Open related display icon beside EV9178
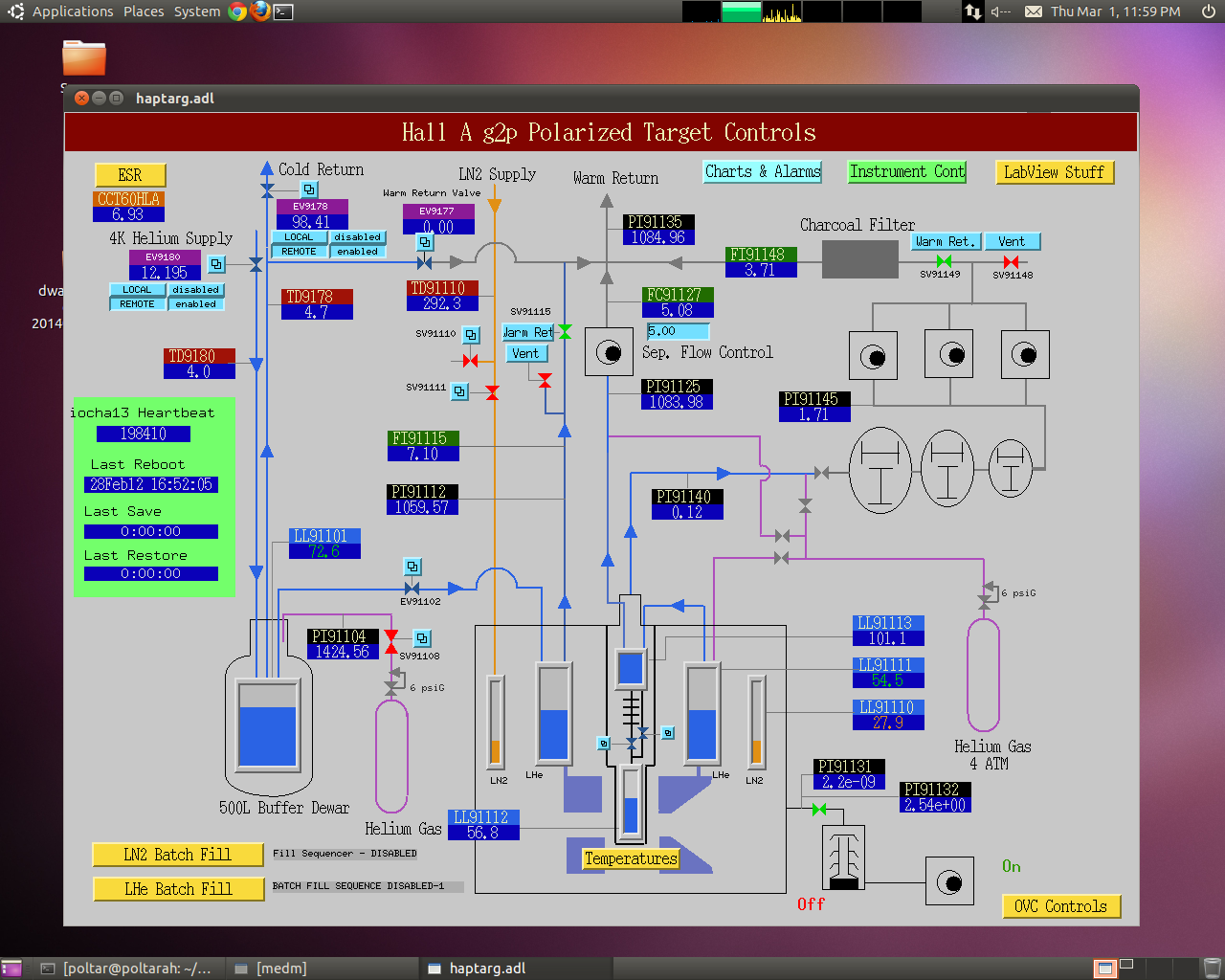The height and width of the screenshot is (980, 1225). click(309, 189)
